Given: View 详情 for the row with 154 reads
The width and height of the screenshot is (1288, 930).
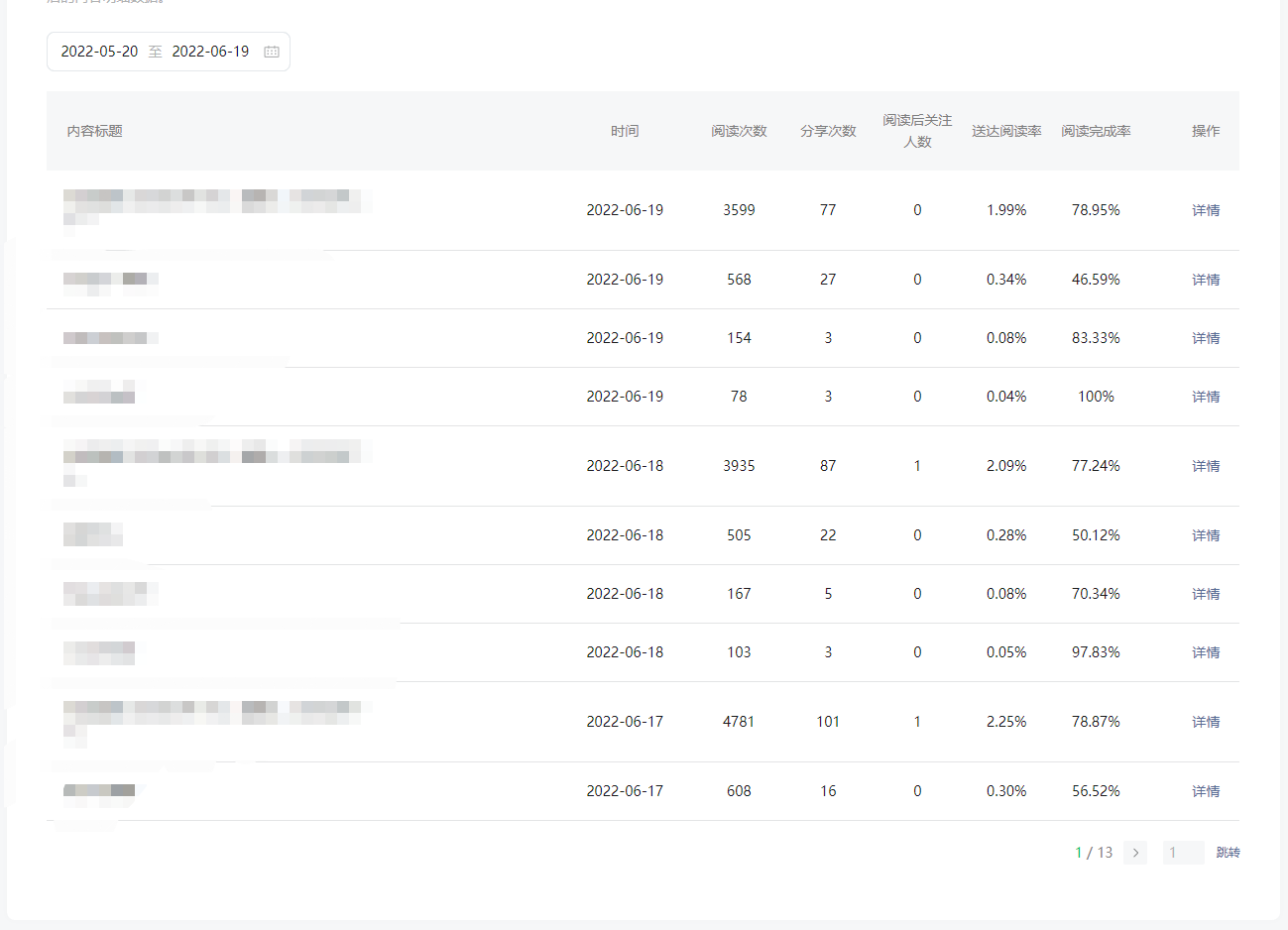Looking at the screenshot, I should tap(1206, 338).
